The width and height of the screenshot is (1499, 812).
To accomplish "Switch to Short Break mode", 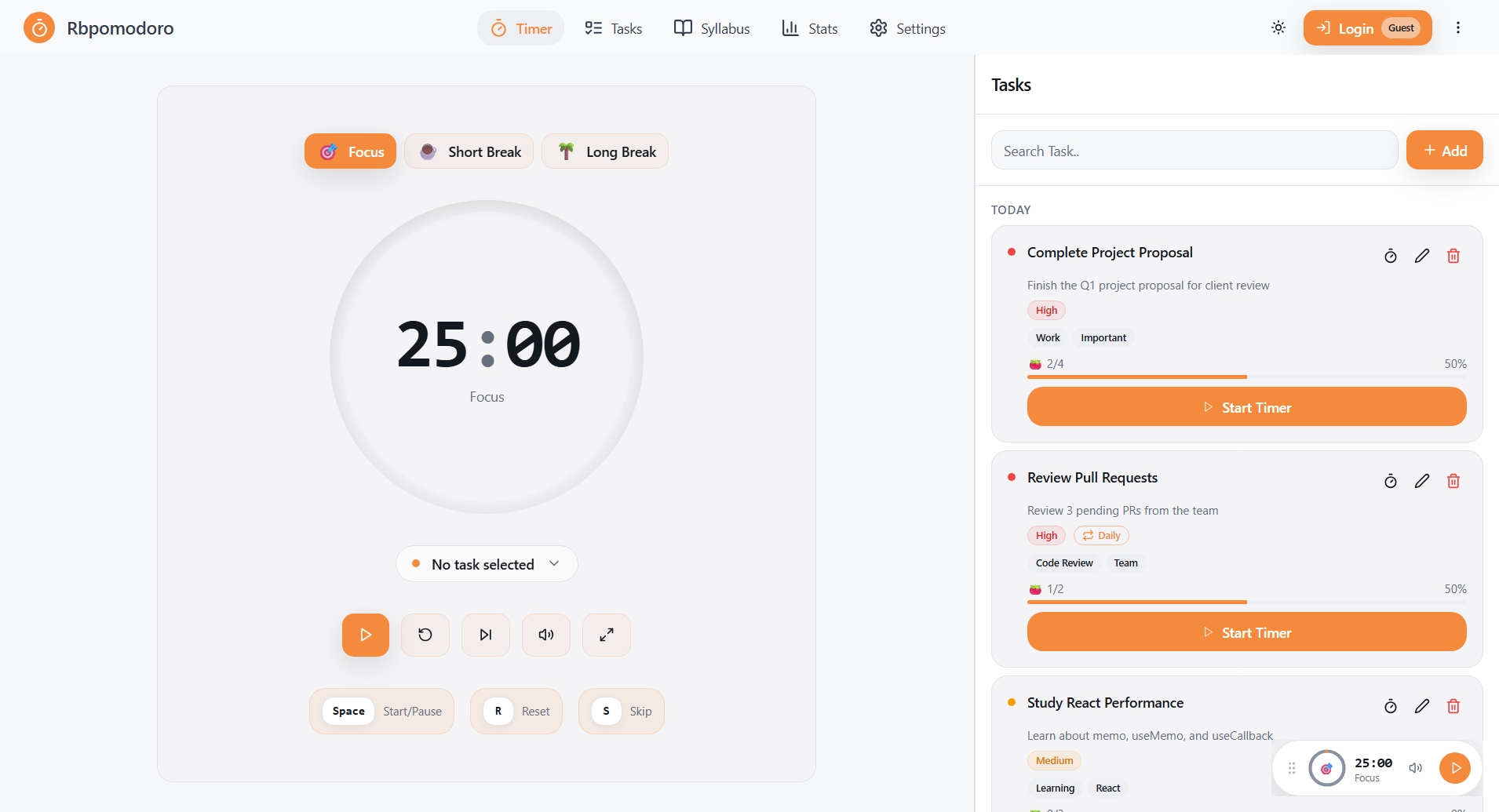I will pyautogui.click(x=469, y=151).
